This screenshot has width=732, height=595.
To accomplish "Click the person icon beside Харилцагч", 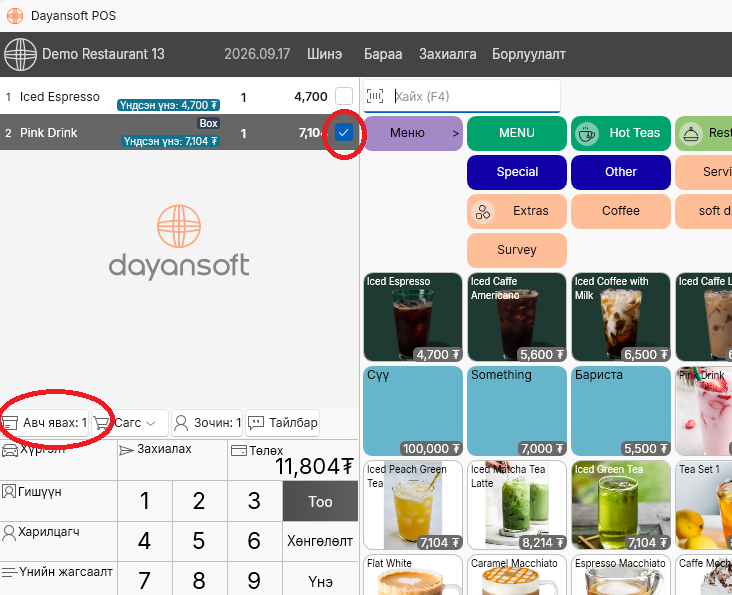I will (x=9, y=532).
